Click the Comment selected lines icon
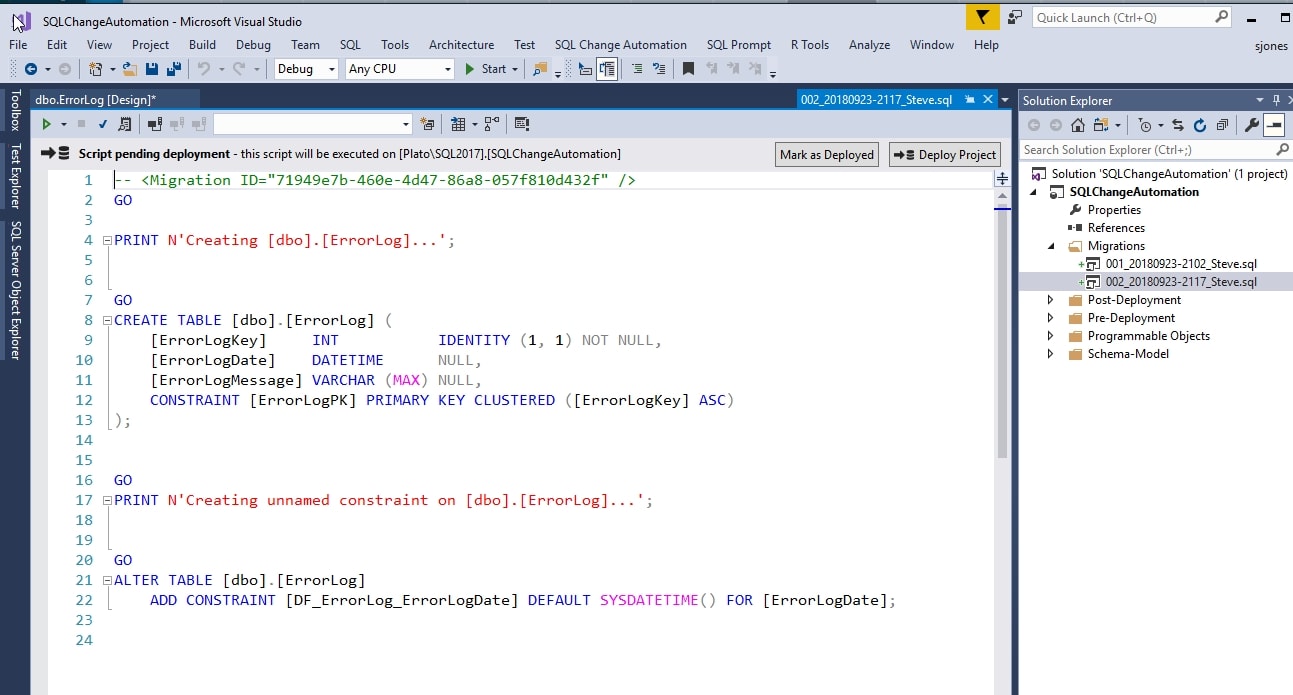This screenshot has height=695, width=1293. [x=637, y=69]
